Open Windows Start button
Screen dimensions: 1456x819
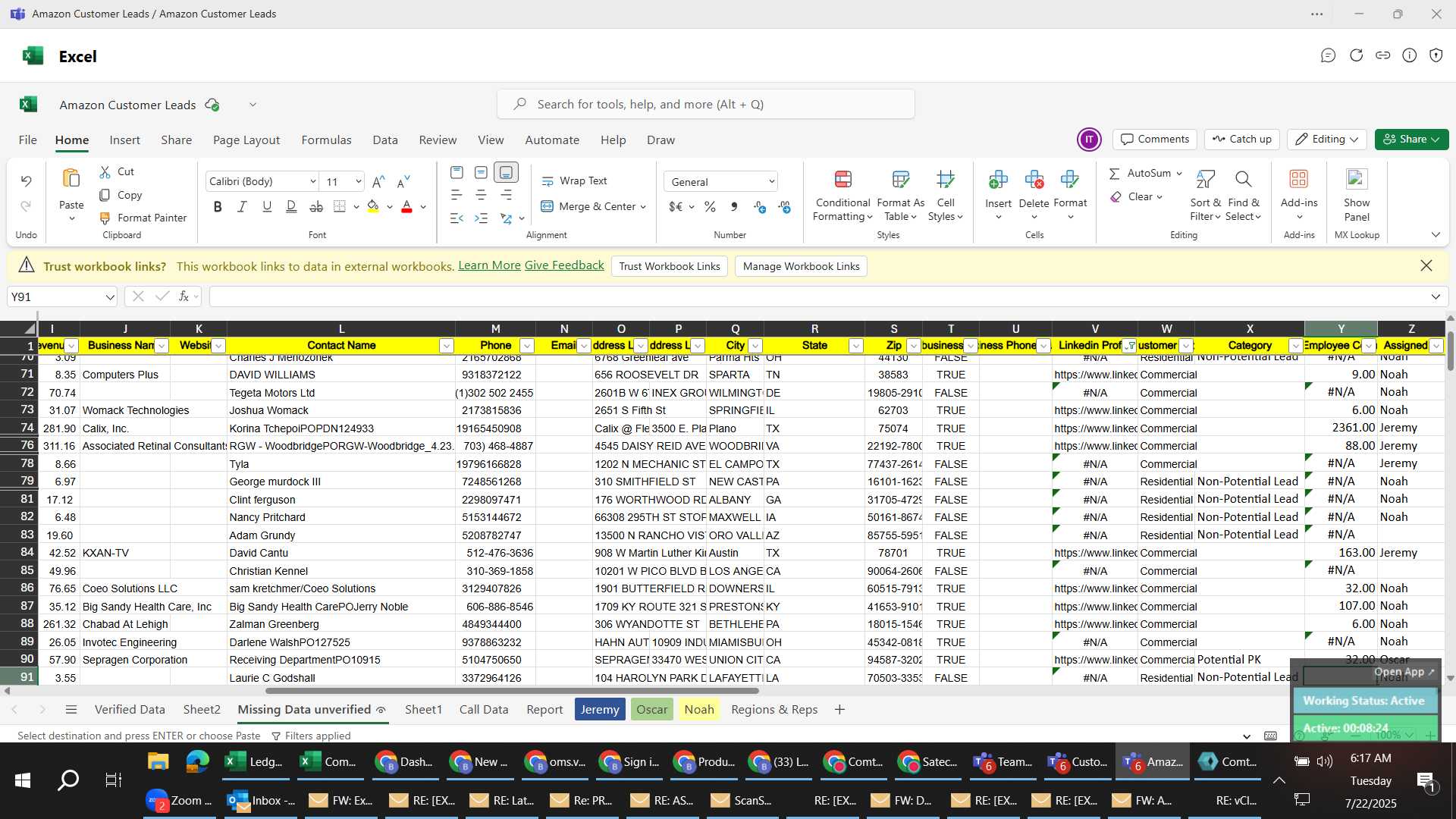(x=23, y=780)
